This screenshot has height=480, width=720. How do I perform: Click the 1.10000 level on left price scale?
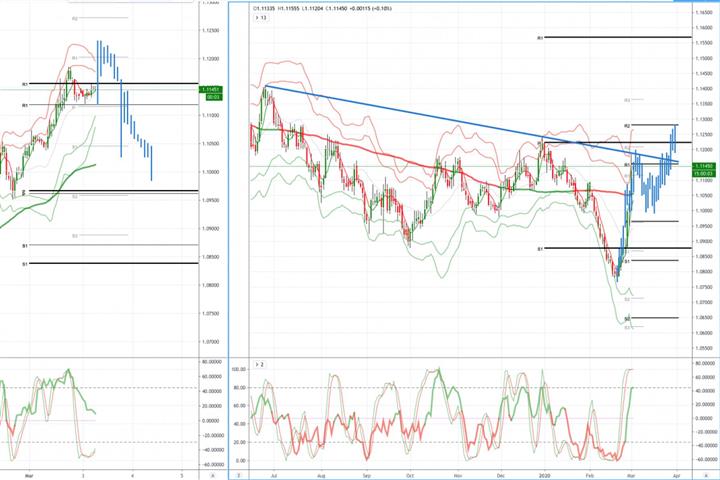pos(211,172)
